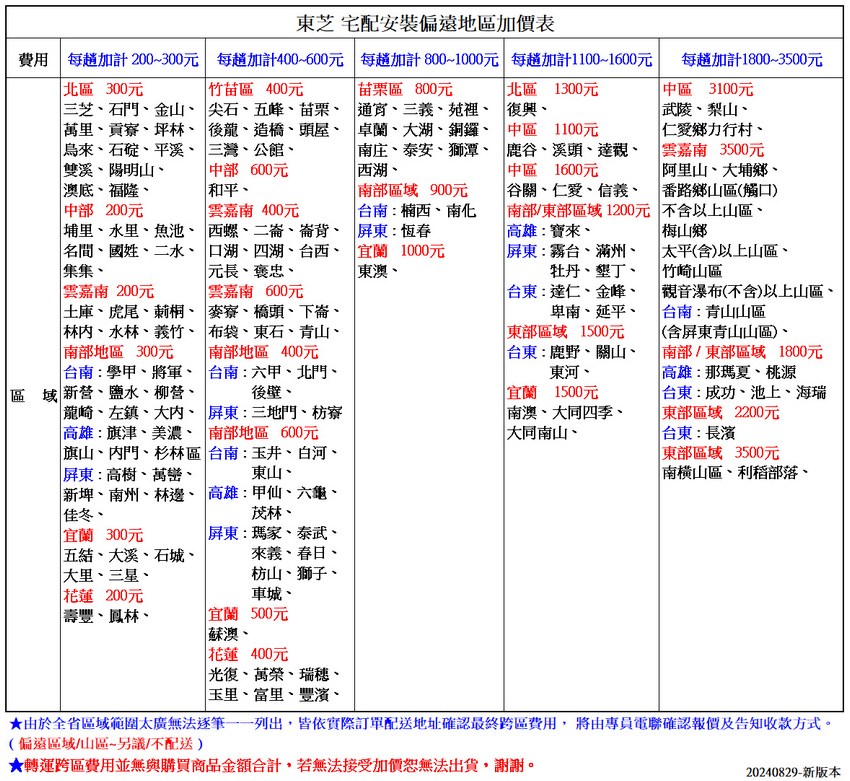Select the heading 南部區域 900元
This screenshot has height=781, width=850.
click(413, 190)
